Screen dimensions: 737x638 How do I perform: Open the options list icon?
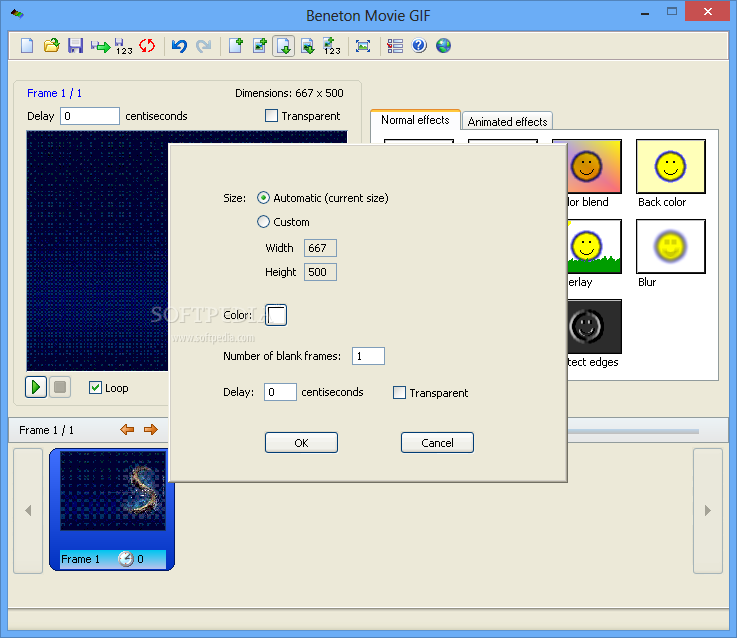[395, 46]
